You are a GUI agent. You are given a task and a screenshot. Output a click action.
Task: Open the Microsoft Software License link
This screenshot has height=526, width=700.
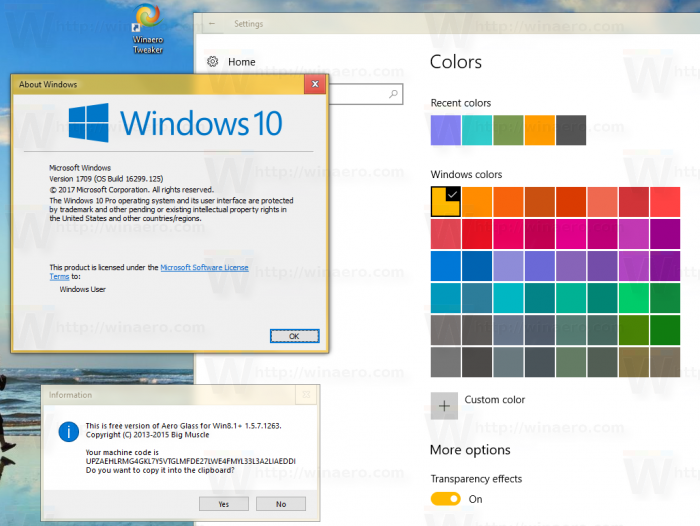[204, 267]
